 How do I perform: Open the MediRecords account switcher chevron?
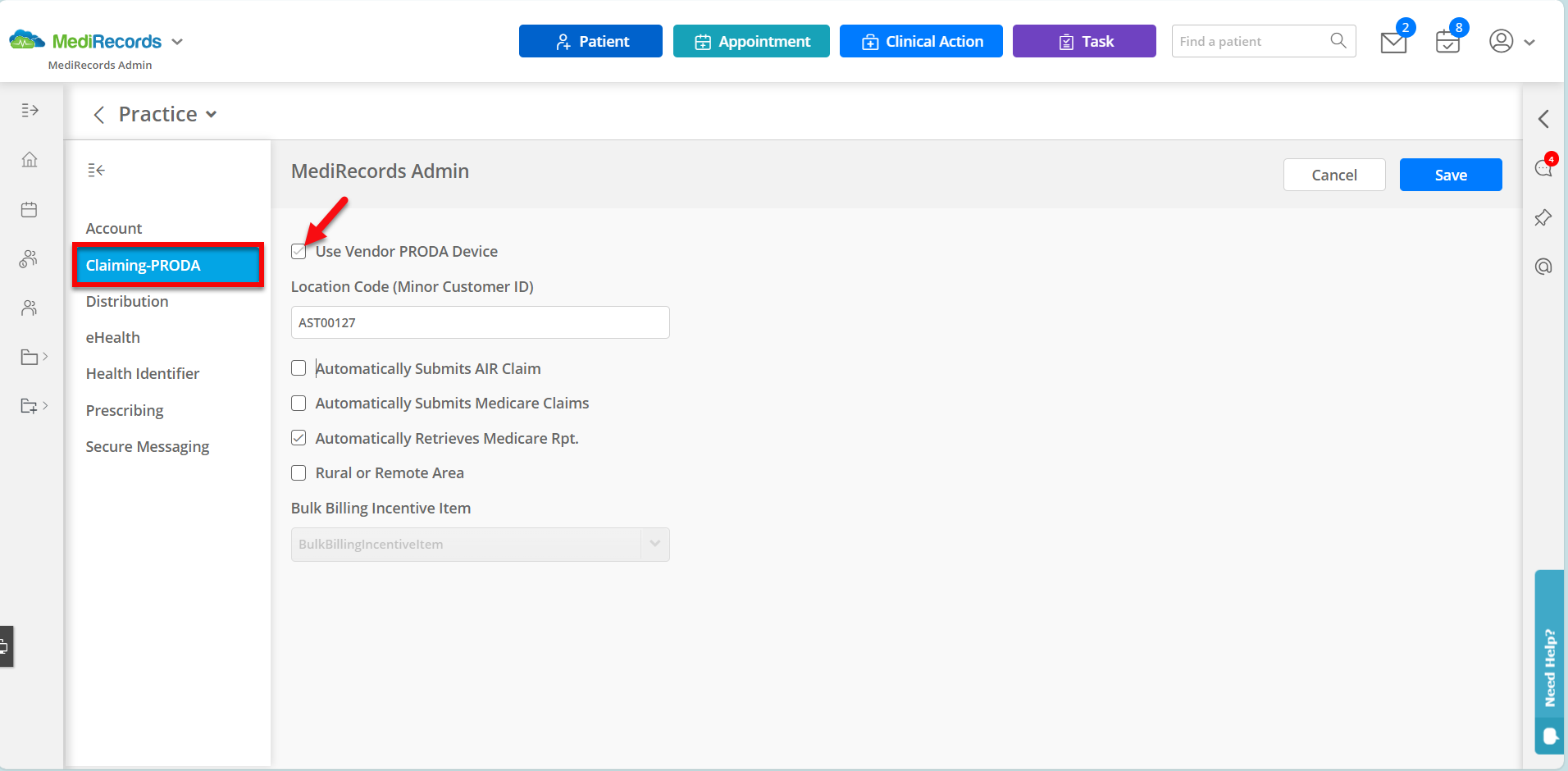pos(177,42)
